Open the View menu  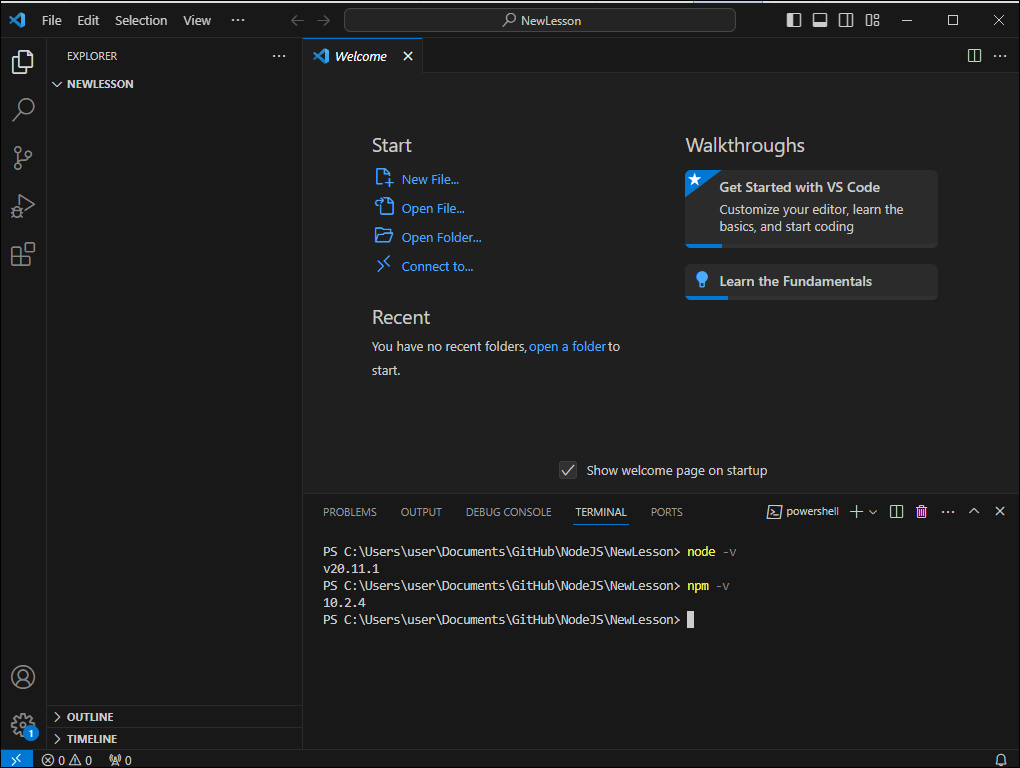click(x=196, y=20)
